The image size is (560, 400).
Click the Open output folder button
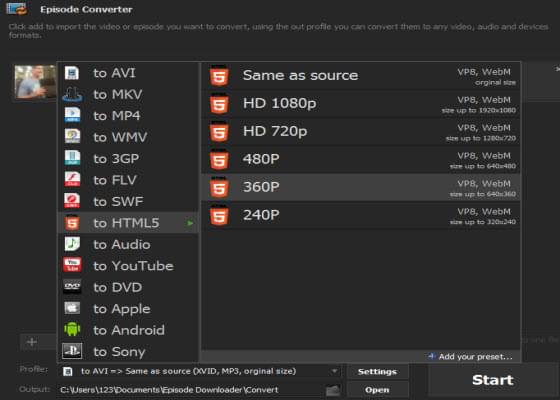pyautogui.click(x=377, y=390)
